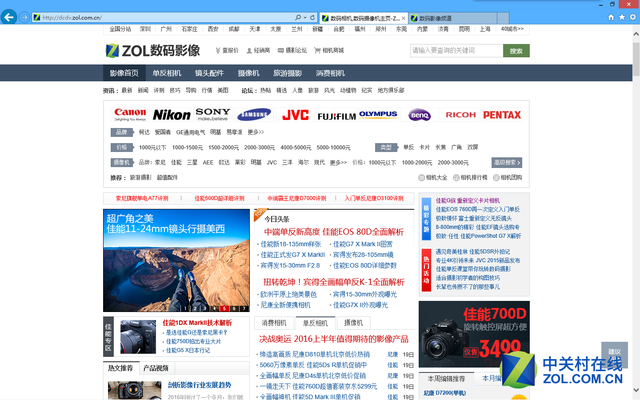
Task: Open the address bar dropdown arrow
Action: point(305,18)
